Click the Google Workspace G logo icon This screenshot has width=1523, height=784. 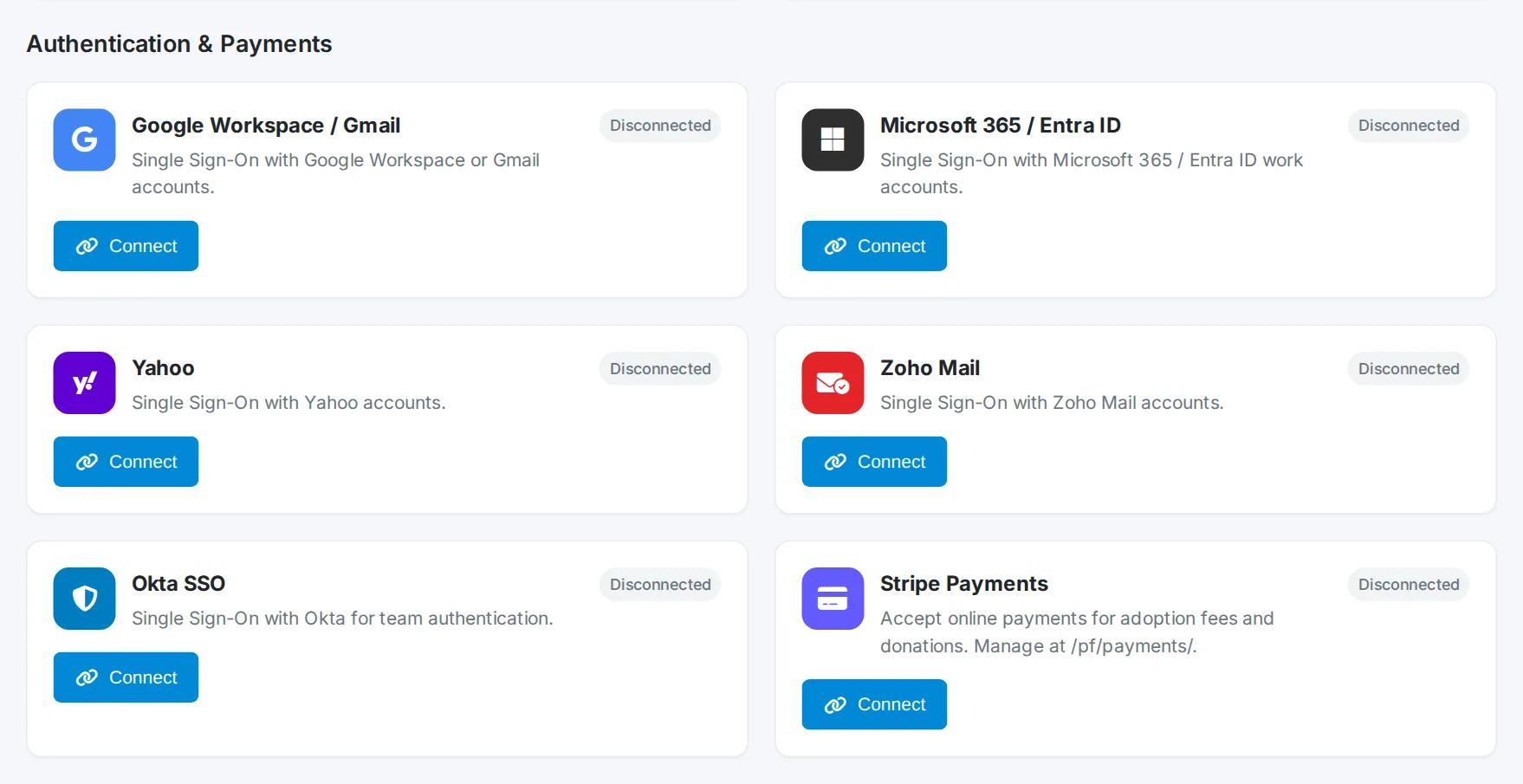click(x=84, y=139)
